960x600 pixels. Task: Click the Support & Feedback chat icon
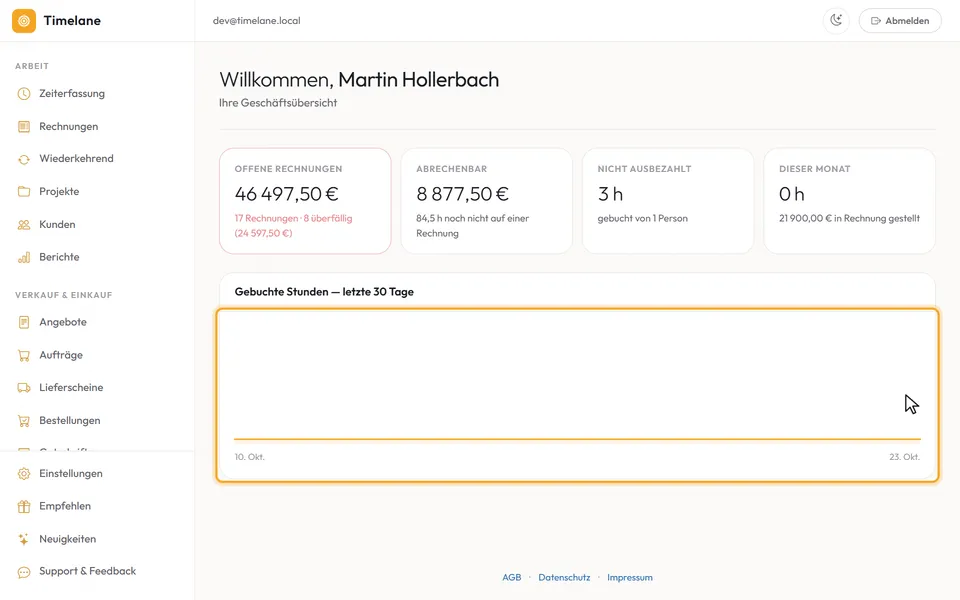[x=24, y=572]
